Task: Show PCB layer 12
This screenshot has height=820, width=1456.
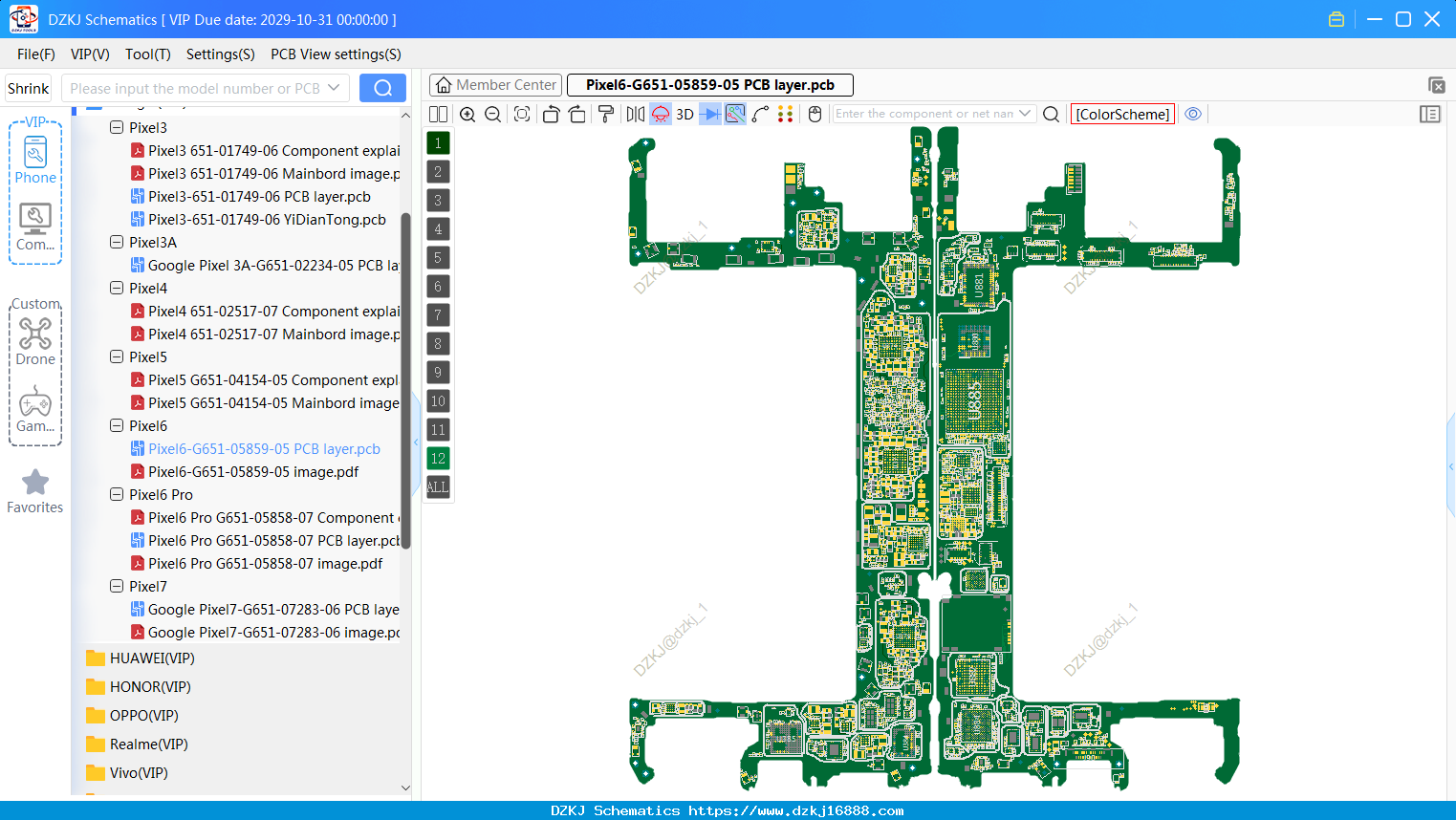Action: tap(438, 459)
